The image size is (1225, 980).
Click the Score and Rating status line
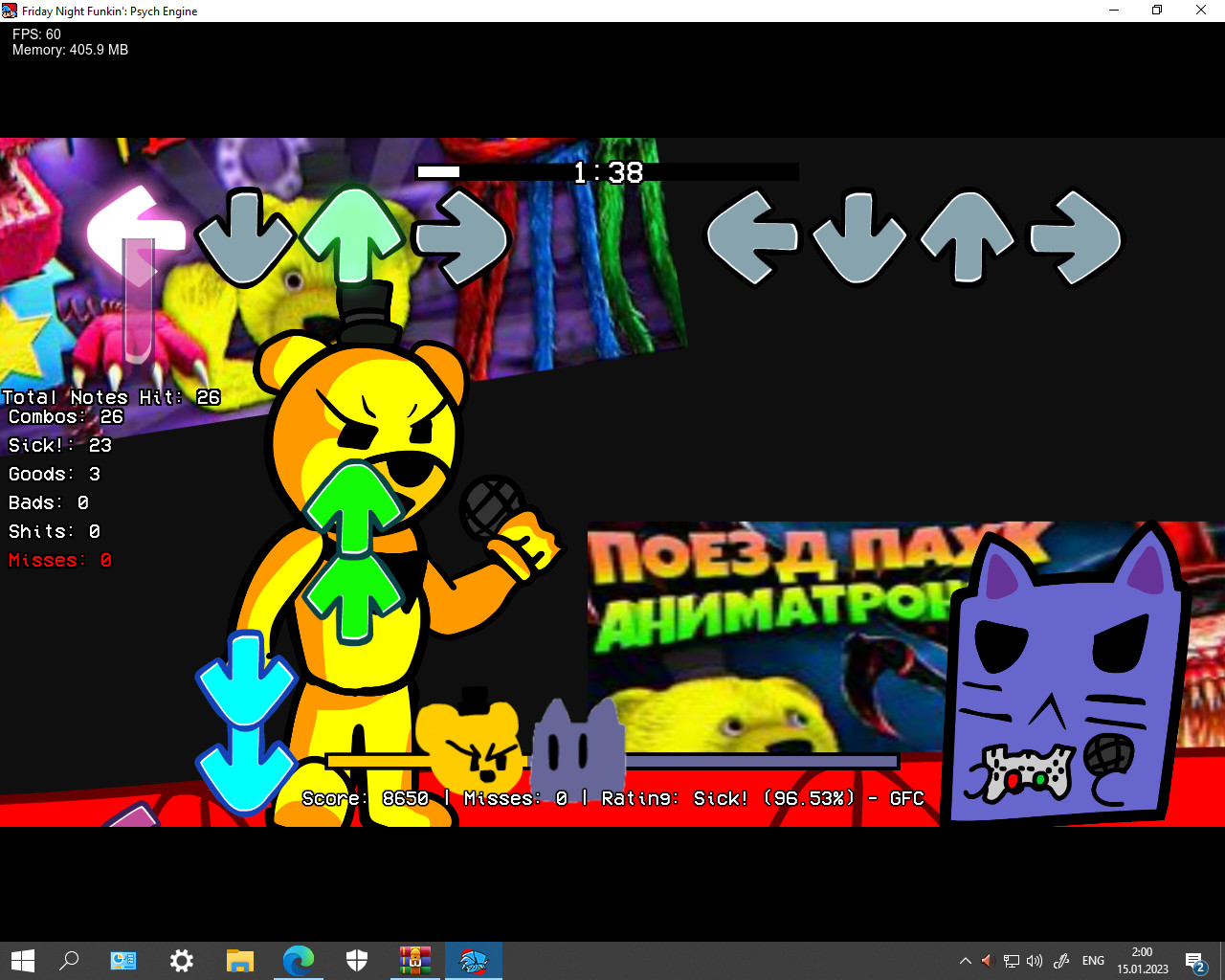pos(612,798)
